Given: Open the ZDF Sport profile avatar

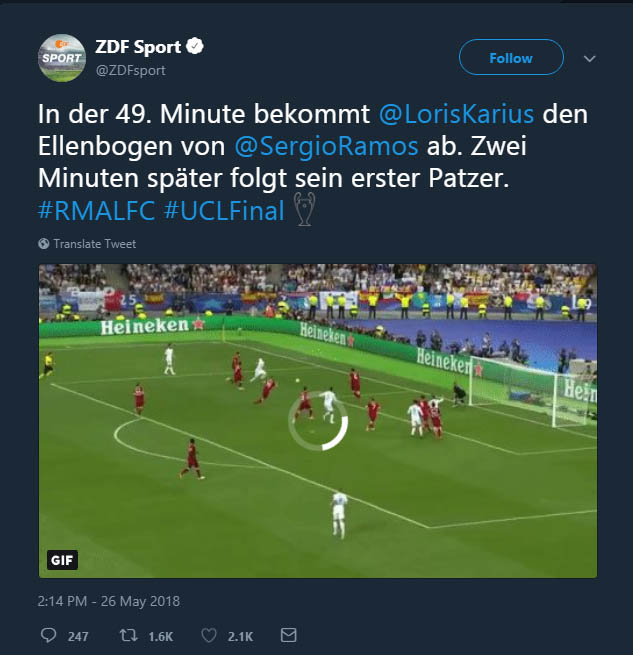Looking at the screenshot, I should click(x=62, y=58).
